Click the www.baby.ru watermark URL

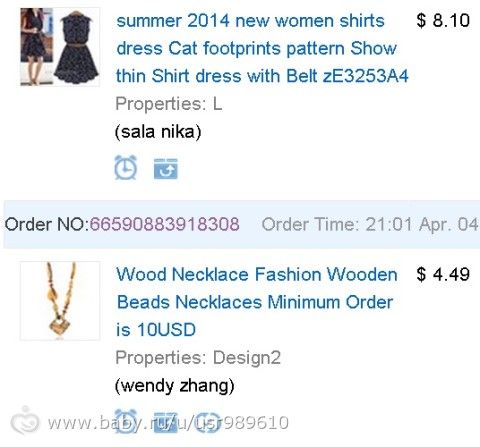(x=168, y=423)
